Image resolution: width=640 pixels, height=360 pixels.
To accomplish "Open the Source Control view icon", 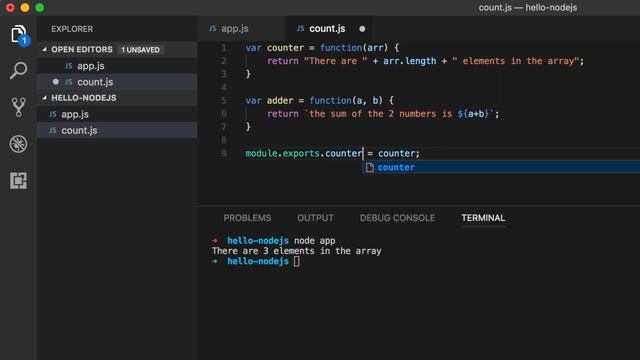I will 18,107.
